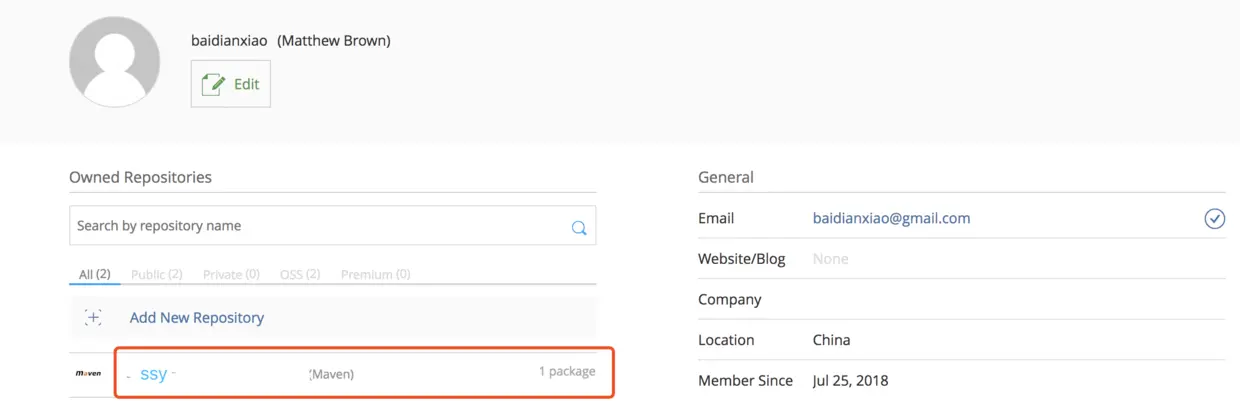Switch to the Private (0) tab
The width and height of the screenshot is (1240, 406).
point(231,274)
